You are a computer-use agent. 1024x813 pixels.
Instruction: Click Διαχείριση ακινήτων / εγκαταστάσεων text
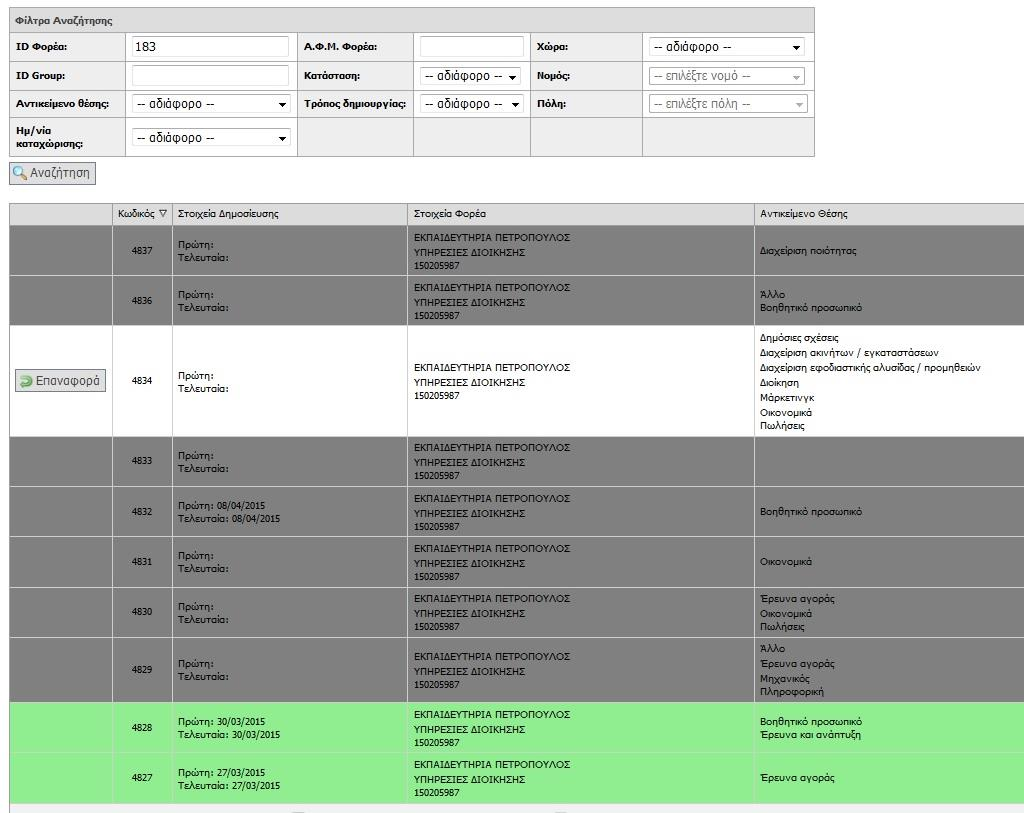click(849, 353)
